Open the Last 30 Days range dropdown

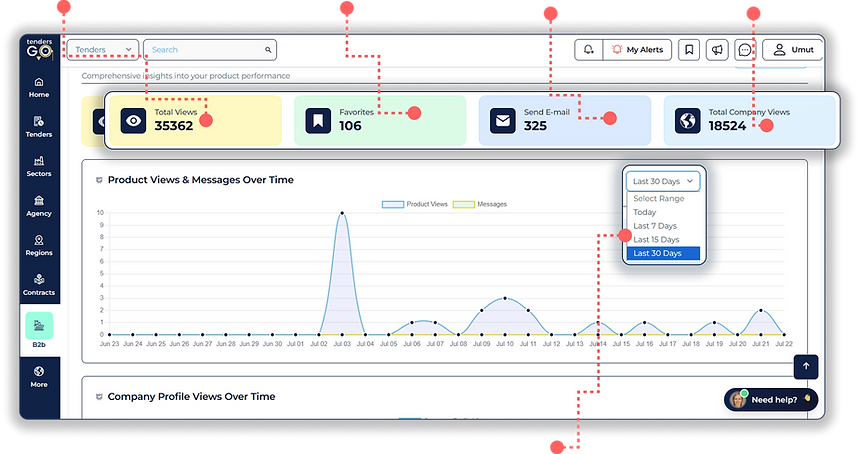click(x=663, y=181)
